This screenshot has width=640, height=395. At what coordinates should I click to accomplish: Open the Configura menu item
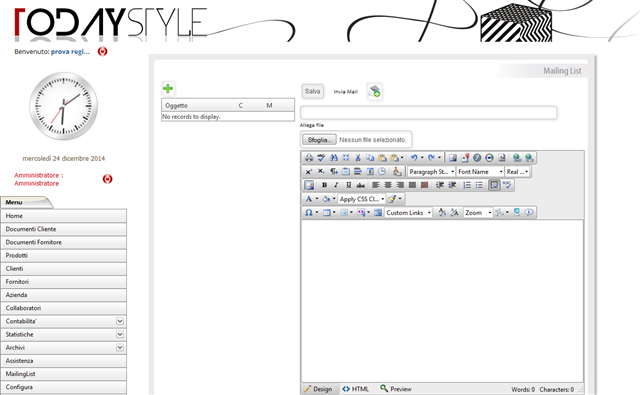click(x=64, y=387)
